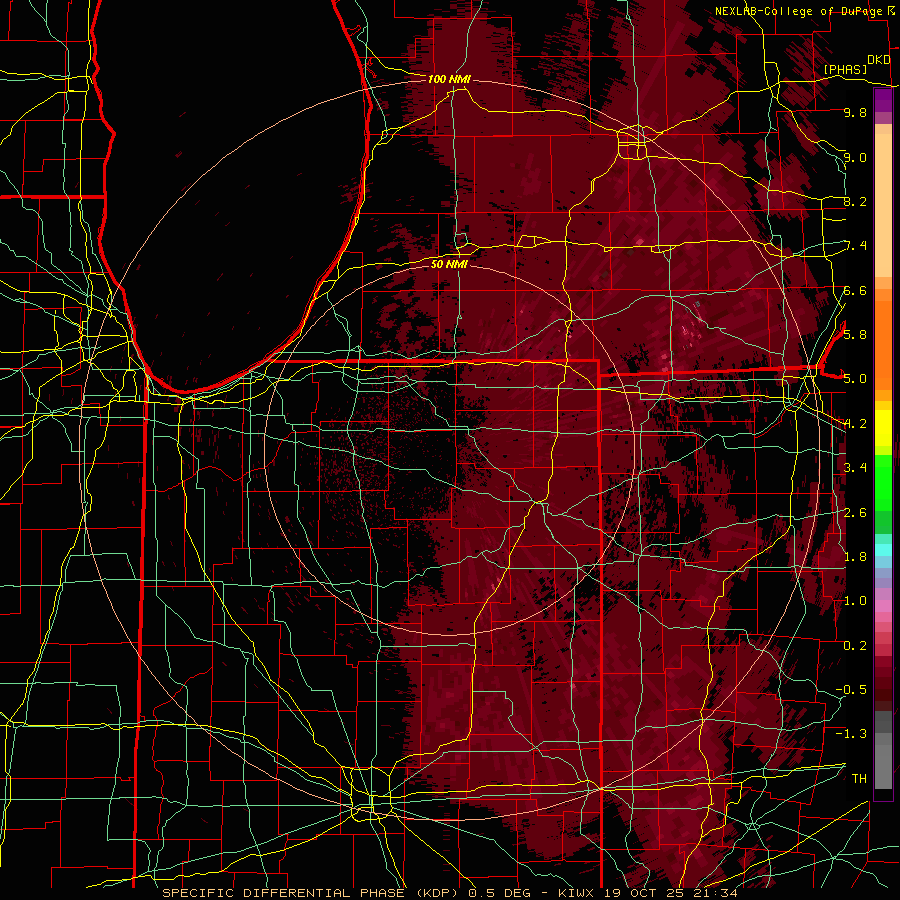900x900 pixels.
Task: Click the 5.8 value on the color scale
Action: click(x=855, y=334)
